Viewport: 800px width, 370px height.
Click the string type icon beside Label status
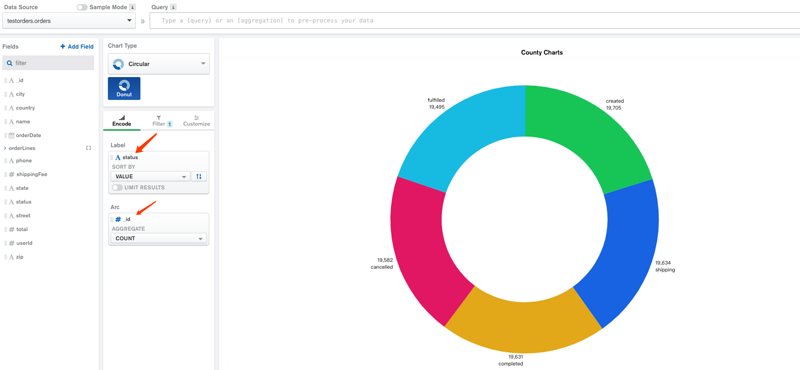[x=118, y=158]
